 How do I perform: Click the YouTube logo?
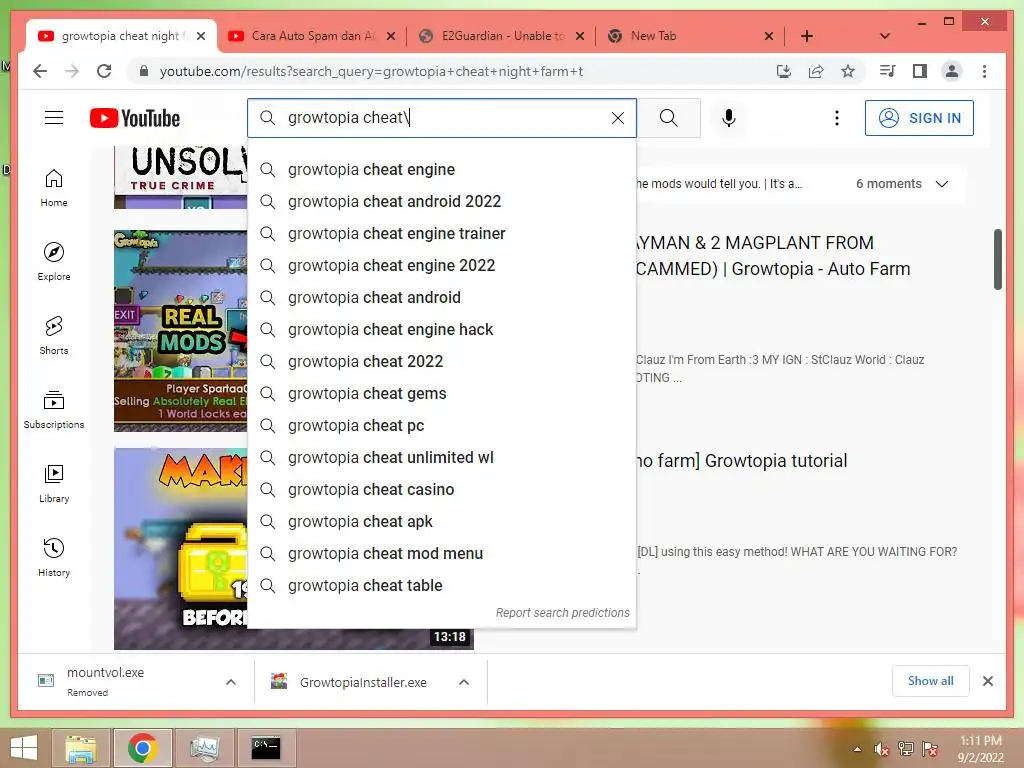(135, 118)
